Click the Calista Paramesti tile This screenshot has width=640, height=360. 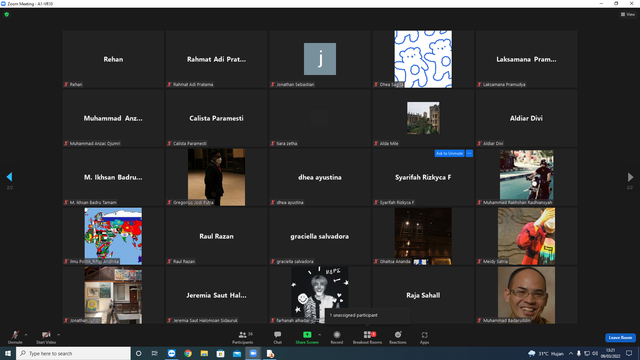coord(216,118)
